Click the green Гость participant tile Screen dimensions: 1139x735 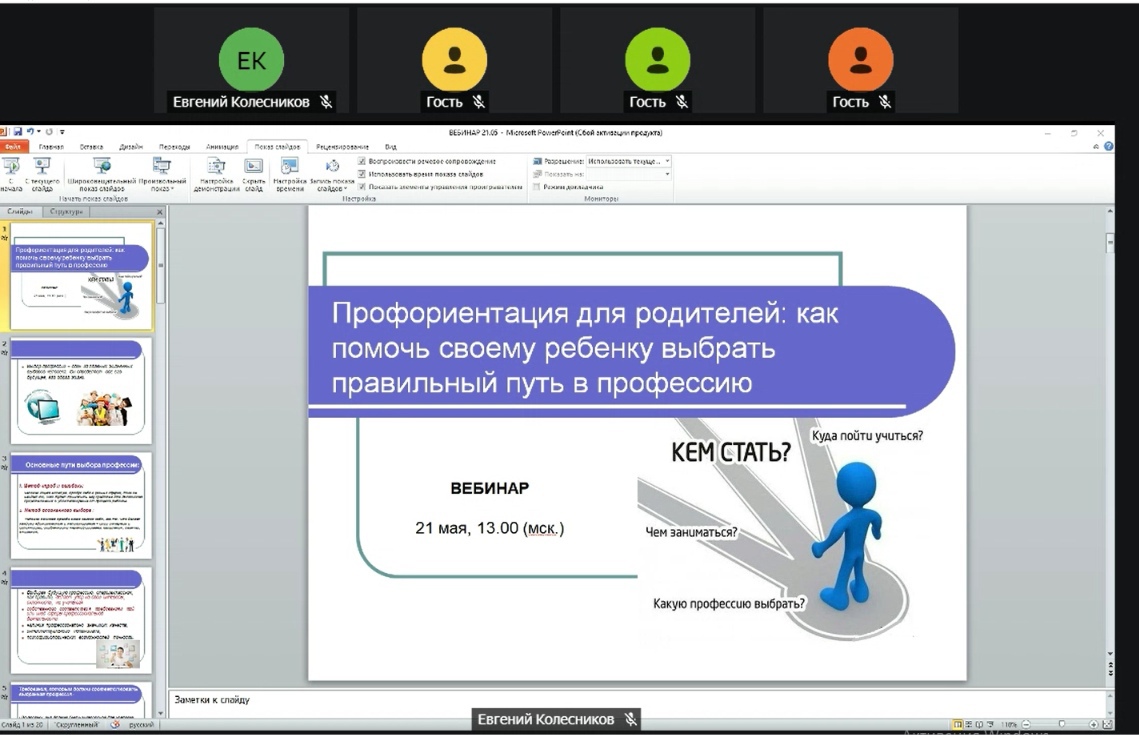coord(657,61)
